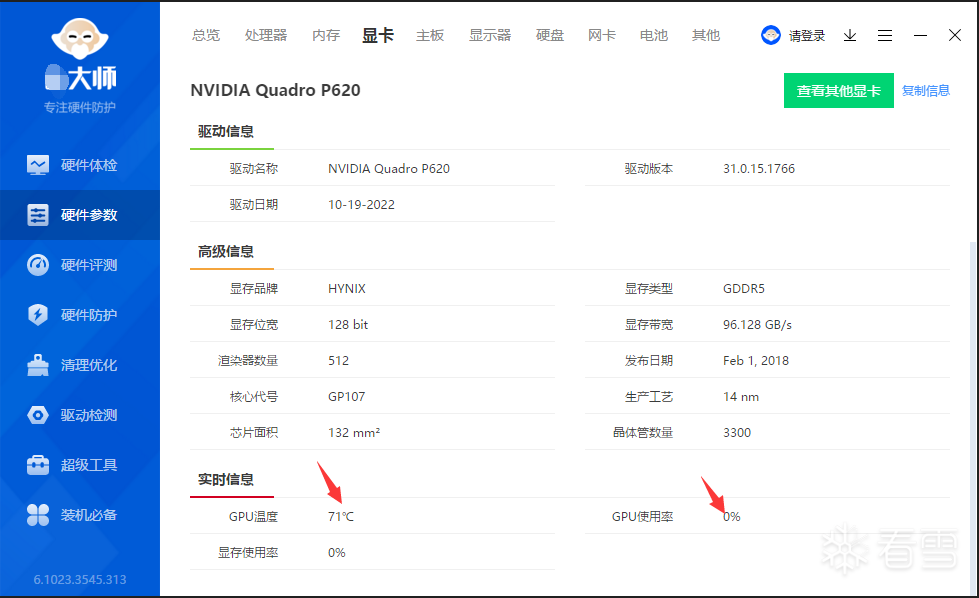
Task: Switch to the 网卡 tab
Action: point(602,35)
